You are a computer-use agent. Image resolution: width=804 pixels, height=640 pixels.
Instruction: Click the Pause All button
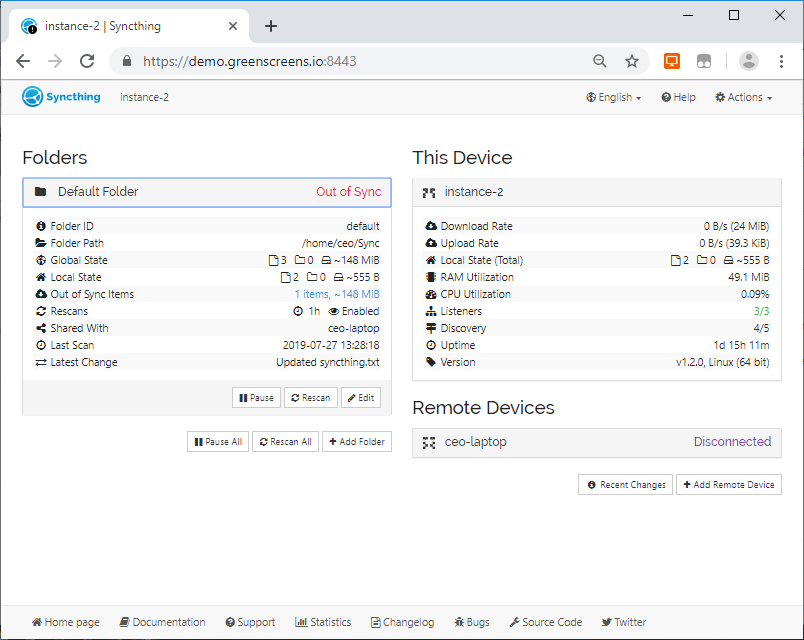[218, 442]
